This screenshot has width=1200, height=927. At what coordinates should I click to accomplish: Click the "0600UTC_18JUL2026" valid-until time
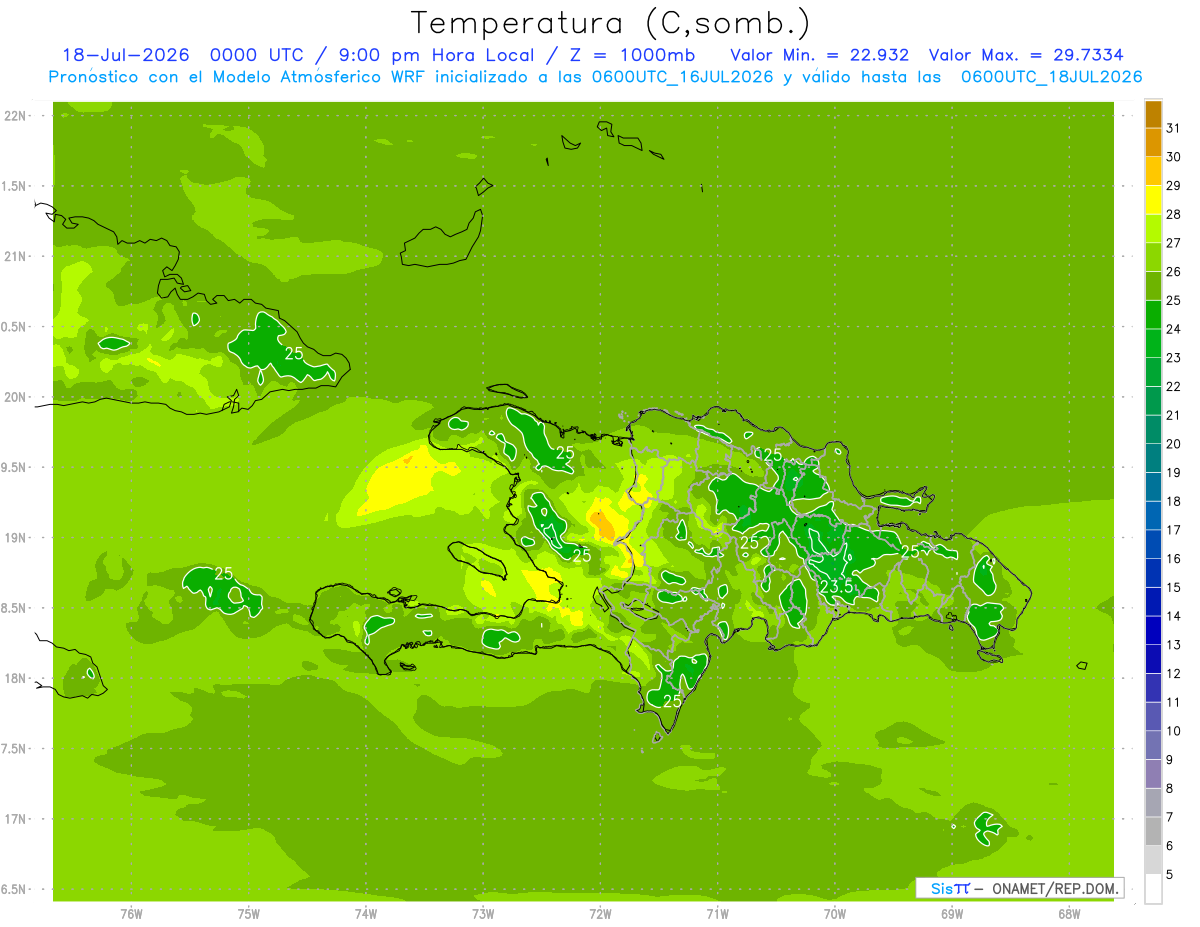[x=1052, y=77]
